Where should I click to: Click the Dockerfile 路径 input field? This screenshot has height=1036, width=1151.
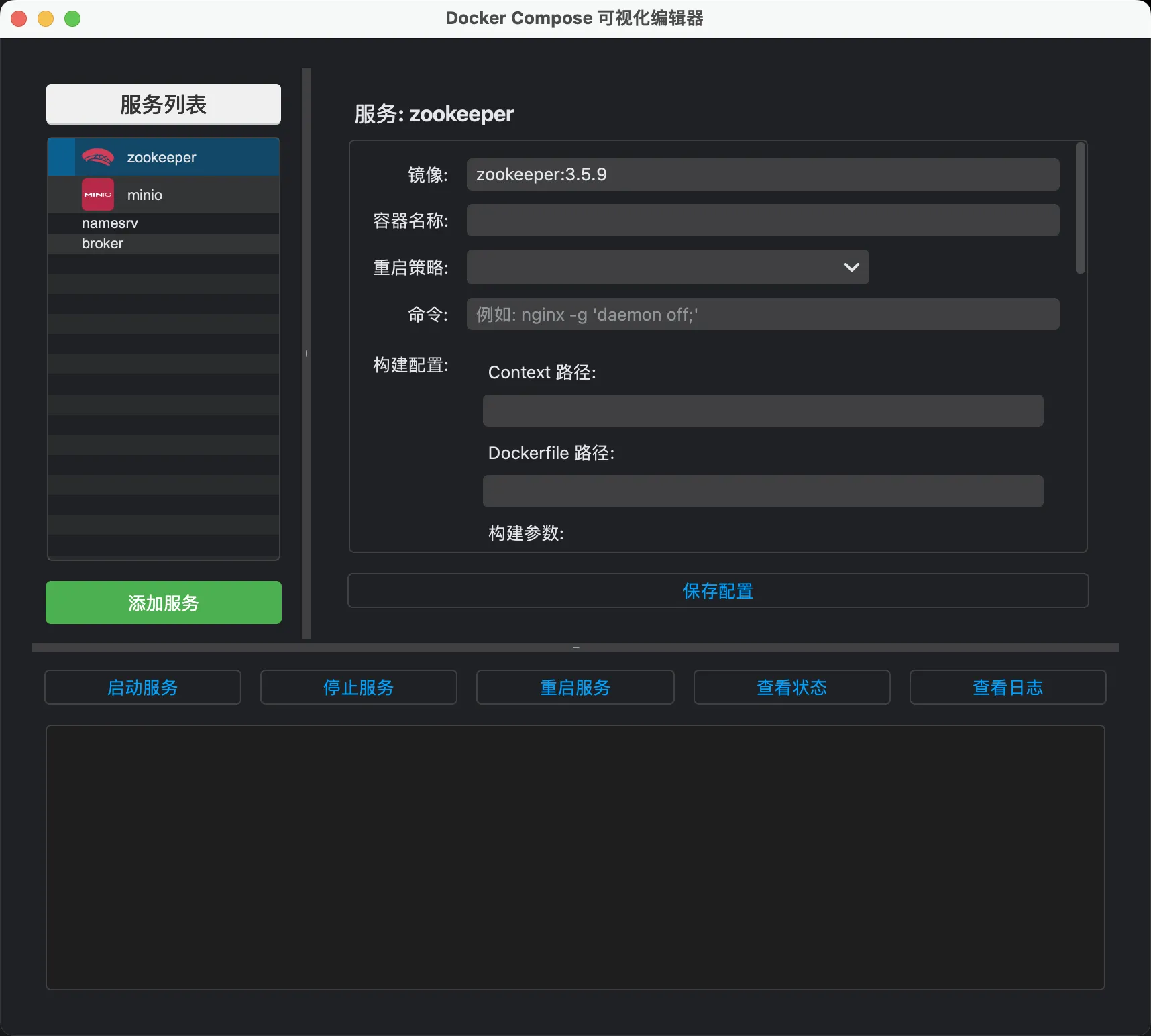pos(763,491)
